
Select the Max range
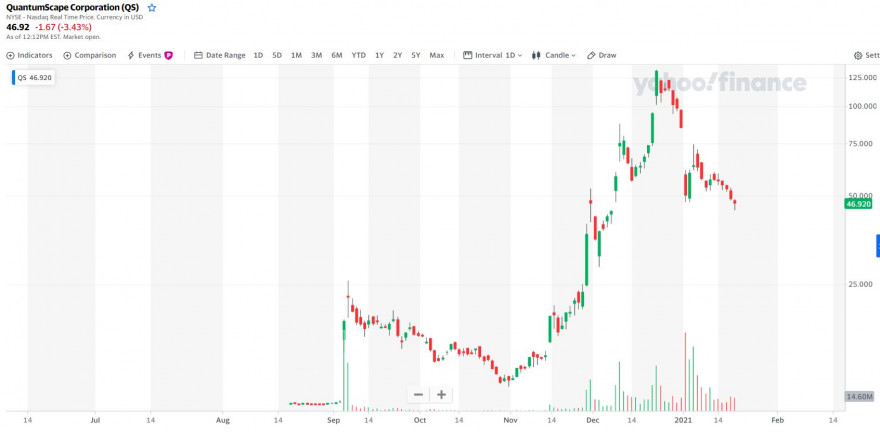[437, 55]
